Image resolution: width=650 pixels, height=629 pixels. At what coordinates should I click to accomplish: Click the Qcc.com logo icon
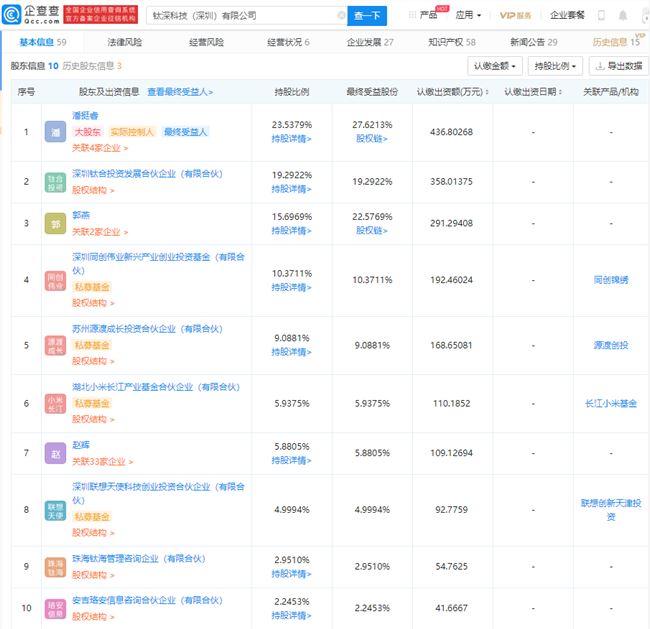(11, 15)
